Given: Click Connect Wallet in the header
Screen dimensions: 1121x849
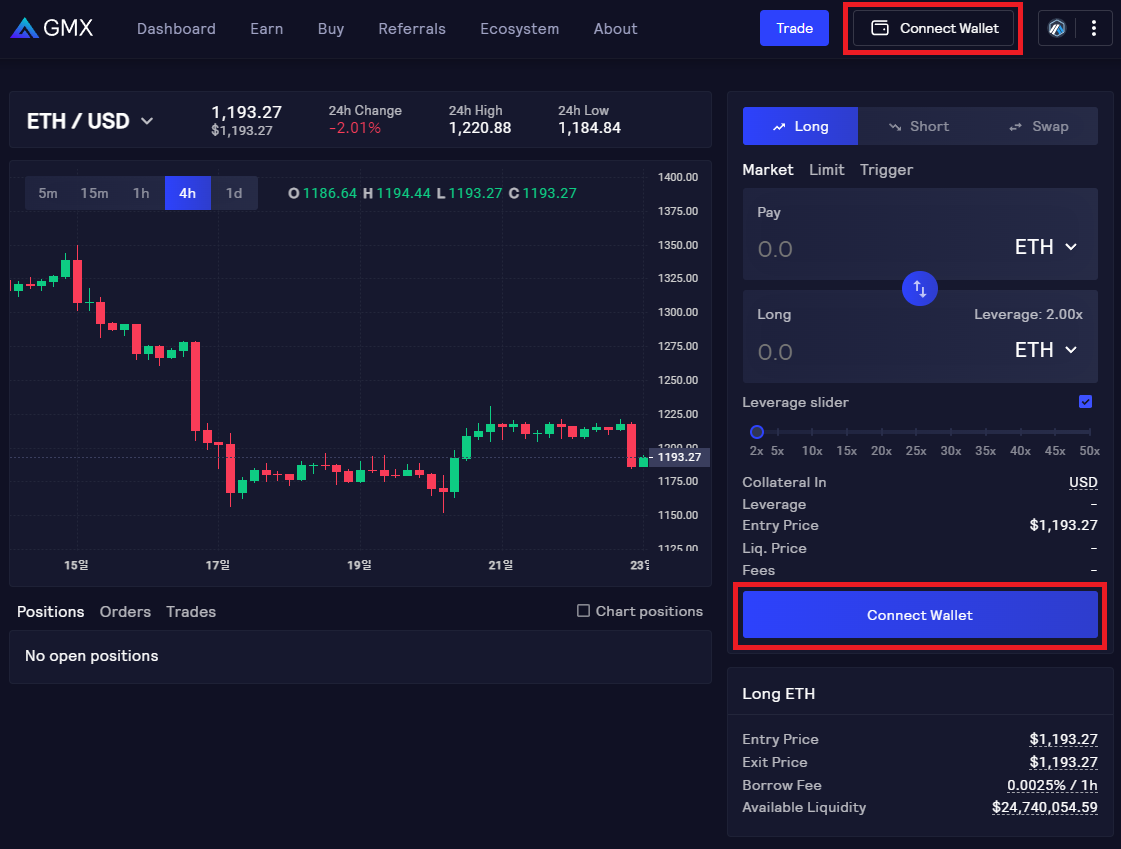Looking at the screenshot, I should (x=933, y=29).
